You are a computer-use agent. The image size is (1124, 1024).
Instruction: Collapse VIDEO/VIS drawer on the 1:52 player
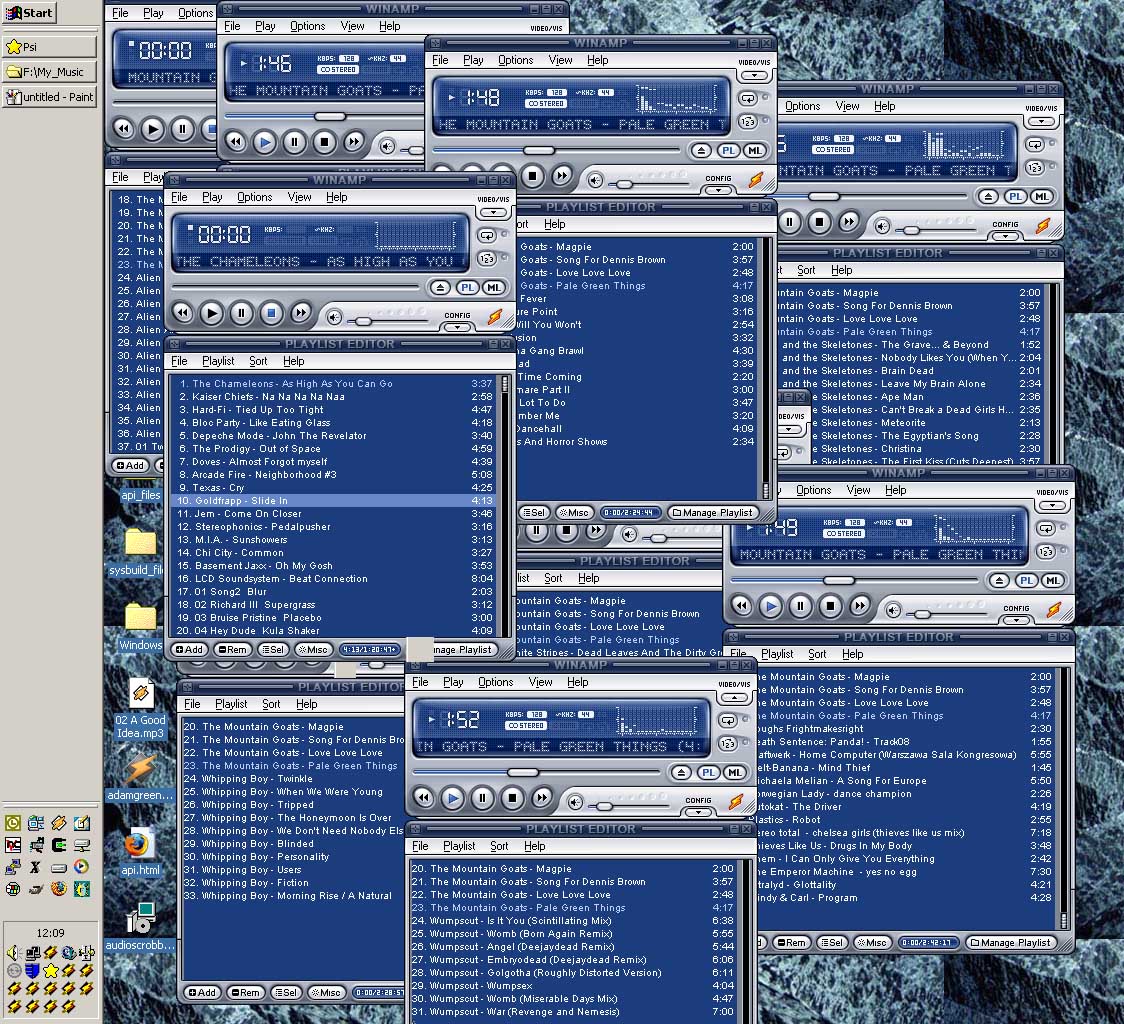click(734, 698)
